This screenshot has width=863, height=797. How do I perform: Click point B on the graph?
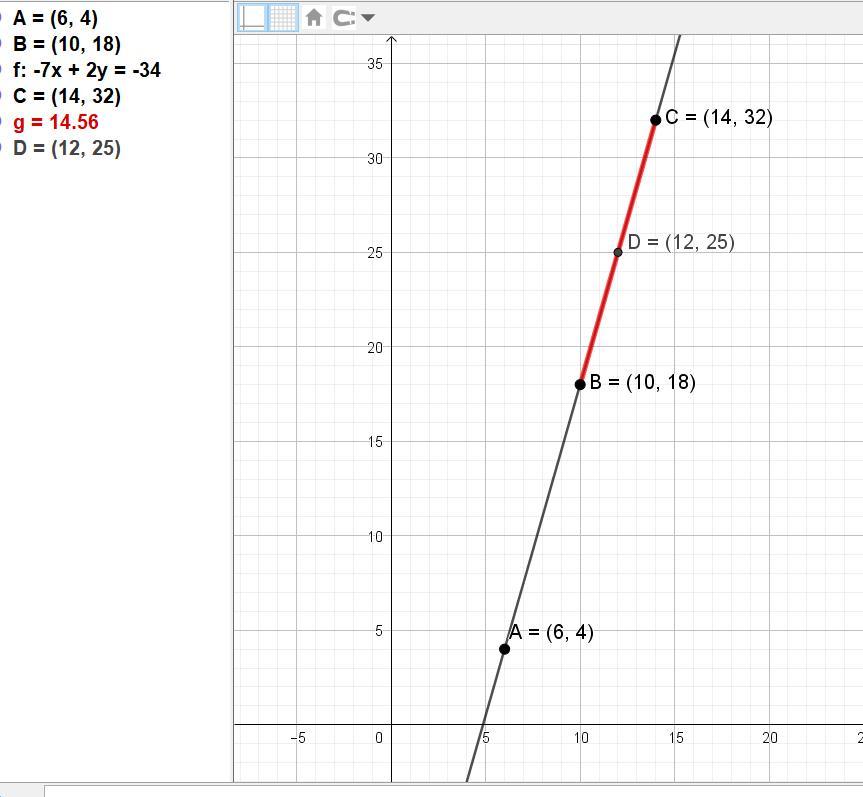tap(580, 384)
